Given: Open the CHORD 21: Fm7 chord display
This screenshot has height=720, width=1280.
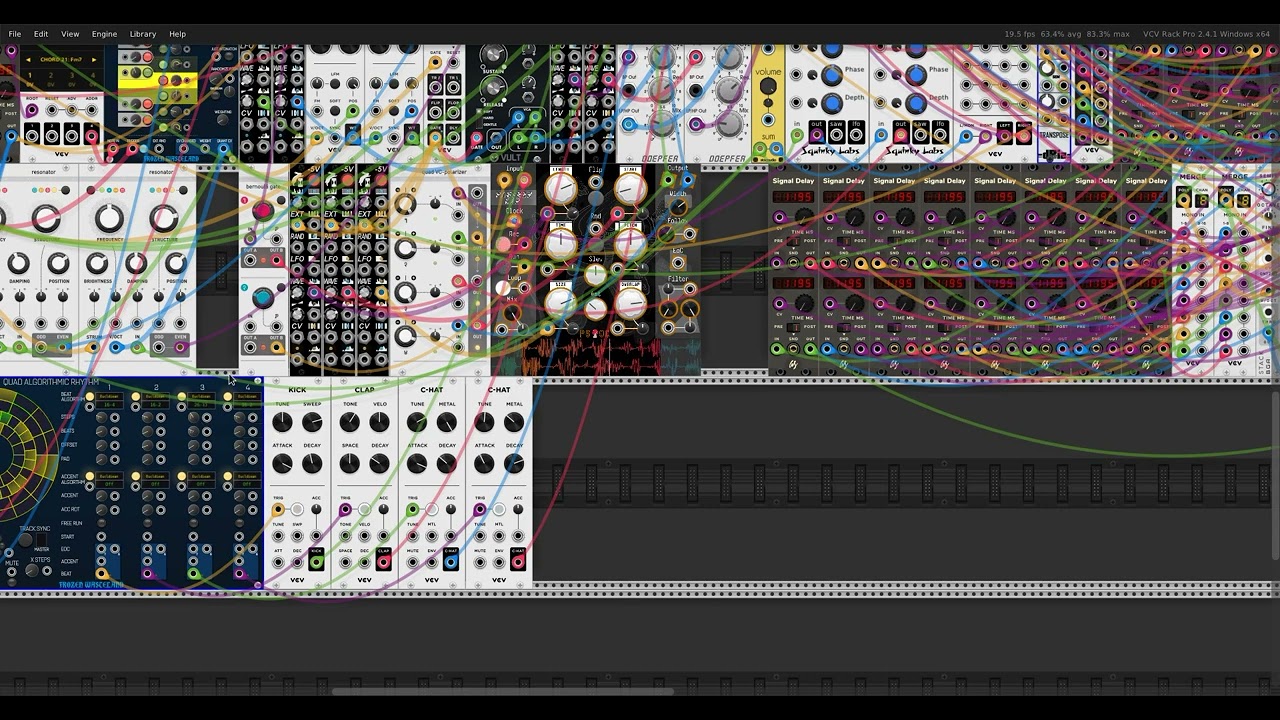Looking at the screenshot, I should click(x=61, y=60).
